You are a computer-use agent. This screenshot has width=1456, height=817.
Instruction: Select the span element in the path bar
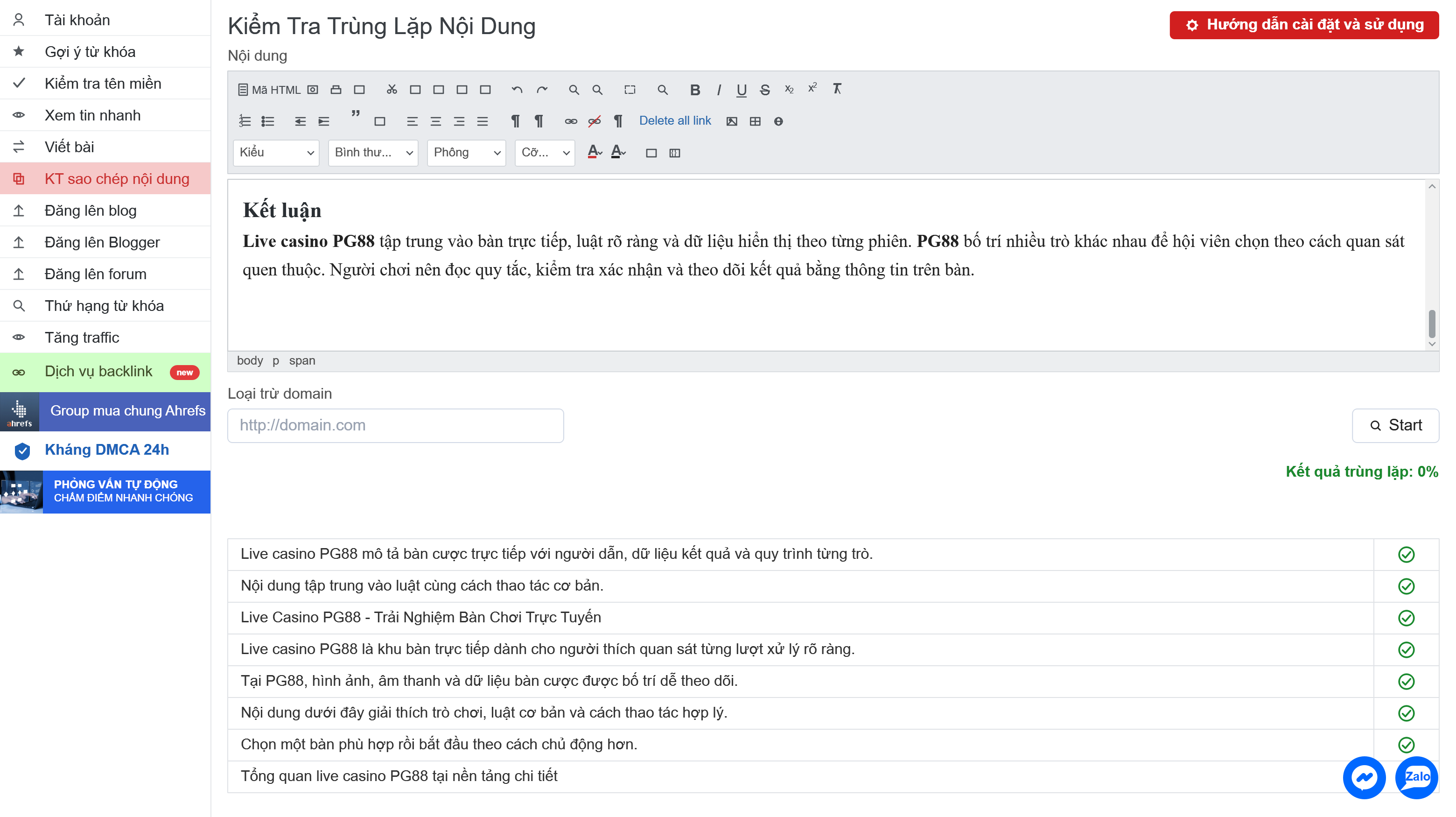pyautogui.click(x=302, y=361)
